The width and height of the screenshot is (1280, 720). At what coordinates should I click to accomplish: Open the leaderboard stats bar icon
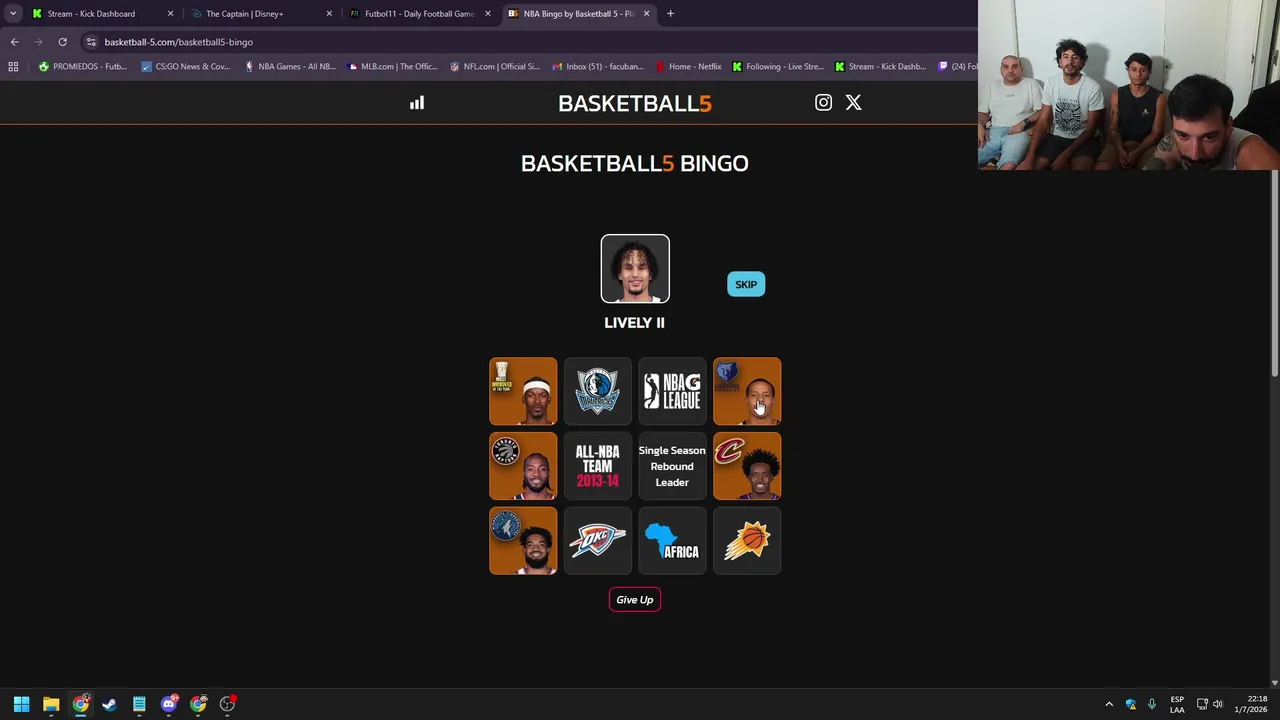[x=417, y=103]
